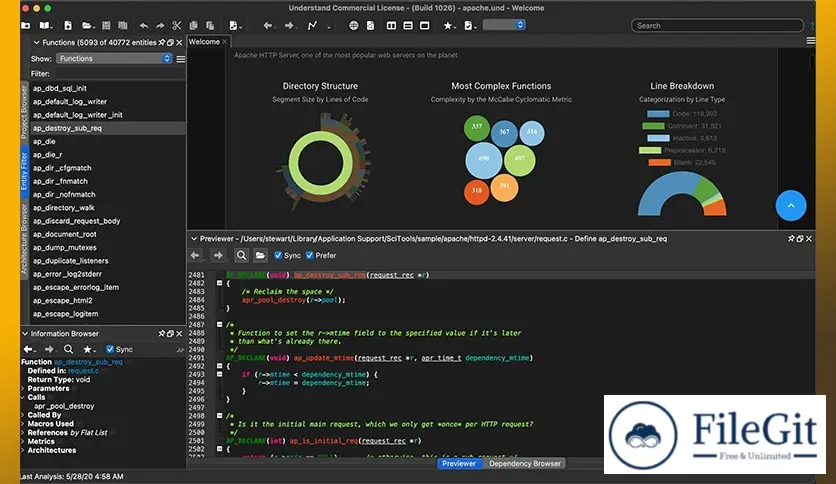Collapse code fold at line 2502
836x484 pixels.
coord(219,449)
